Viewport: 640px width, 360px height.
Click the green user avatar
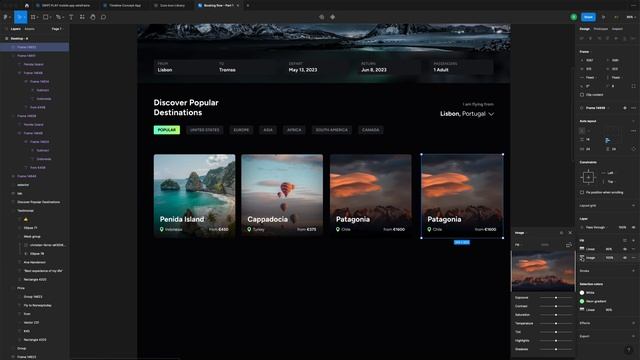573,17
